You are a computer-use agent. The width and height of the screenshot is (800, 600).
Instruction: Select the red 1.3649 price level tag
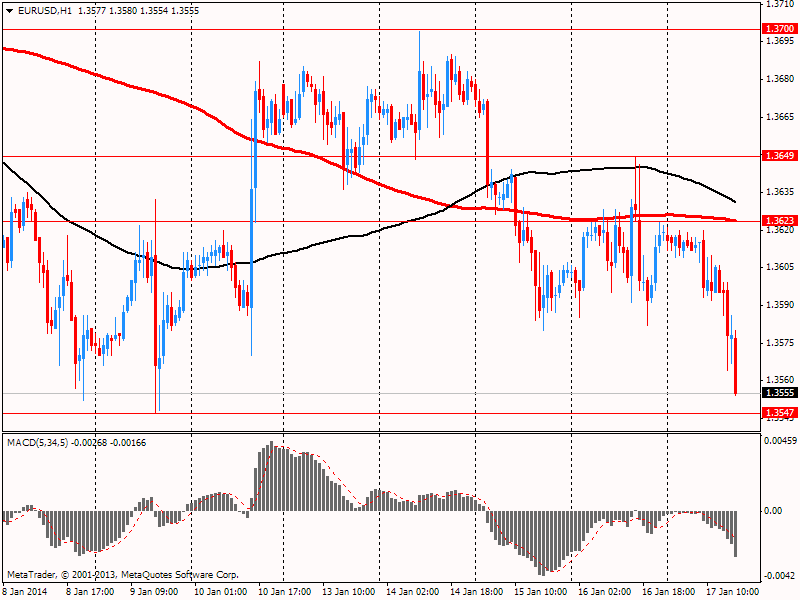780,156
